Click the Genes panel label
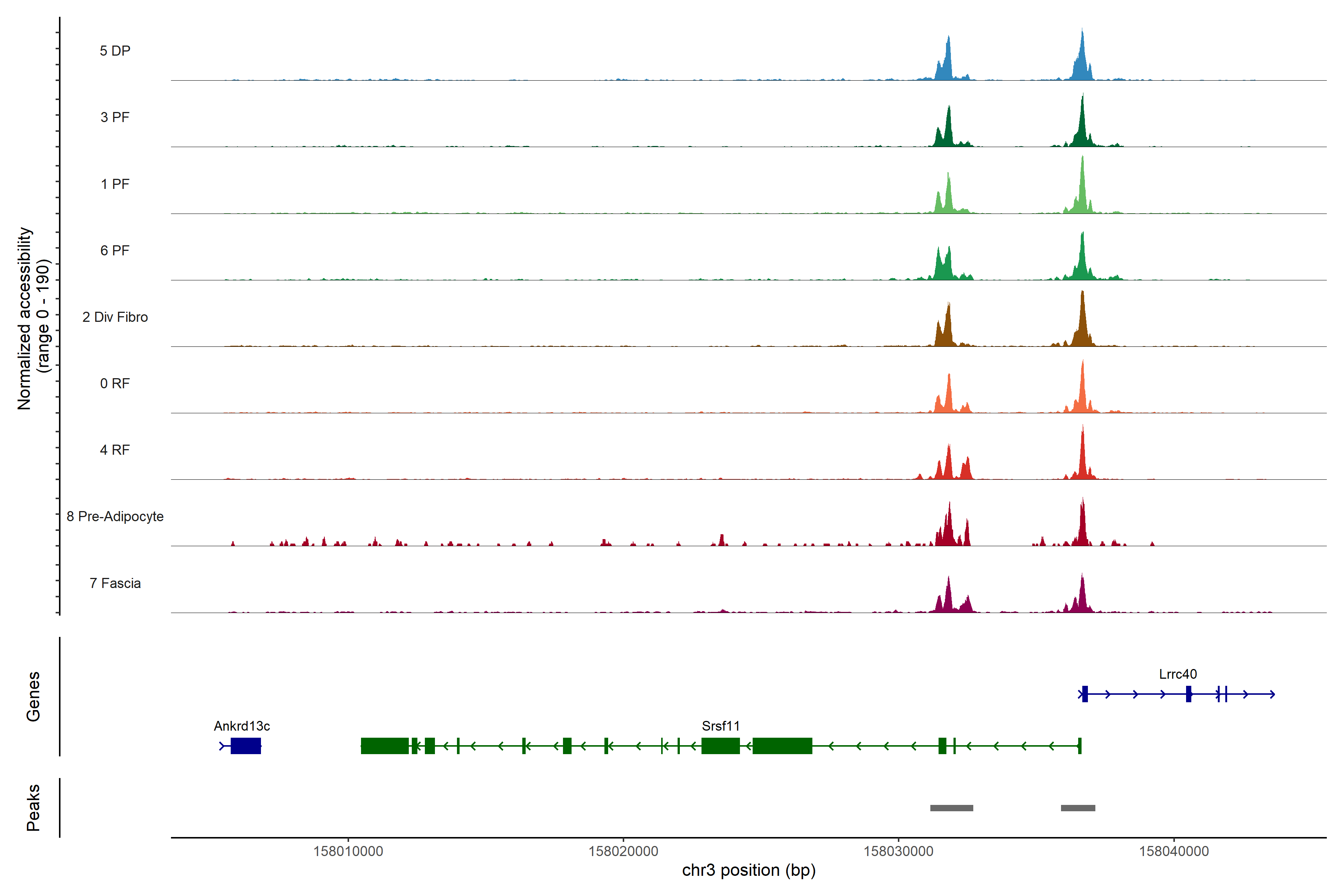Image resolution: width=1344 pixels, height=896 pixels. click(x=33, y=696)
